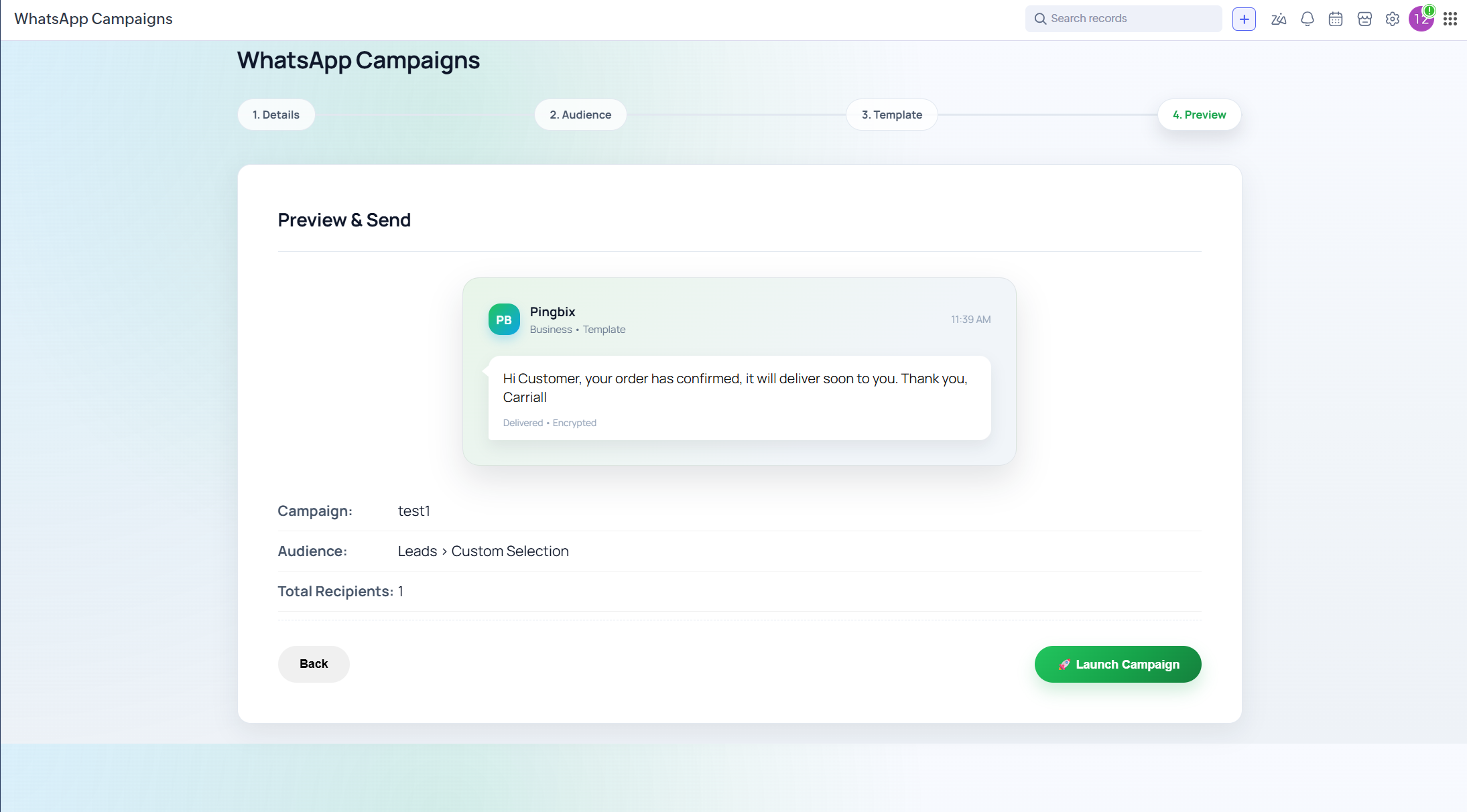Go to the 1. Details step
The image size is (1467, 812).
pyautogui.click(x=275, y=115)
